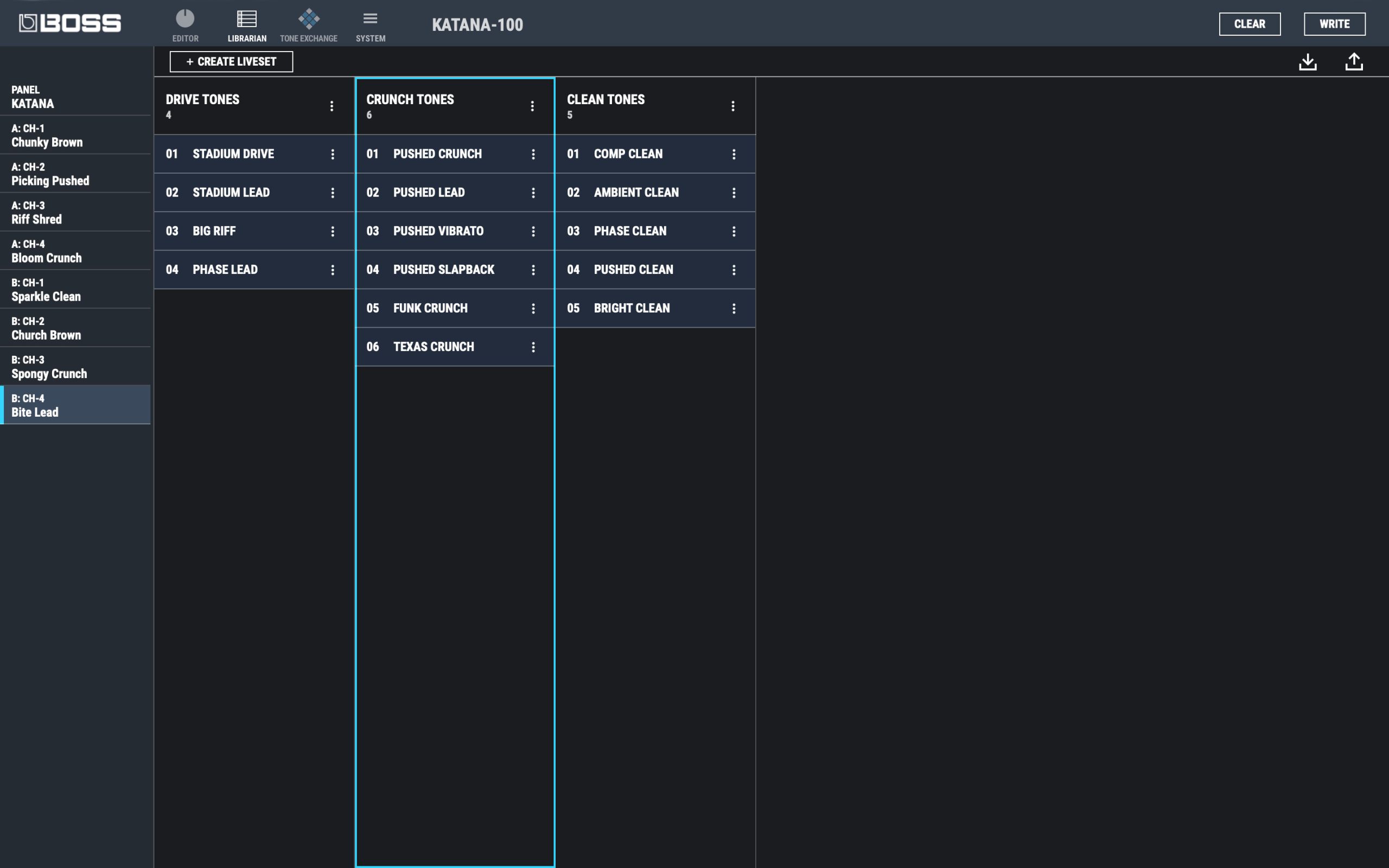Select A: CH-3 Riff Shred
This screenshot has height=868, width=1389.
click(x=75, y=212)
